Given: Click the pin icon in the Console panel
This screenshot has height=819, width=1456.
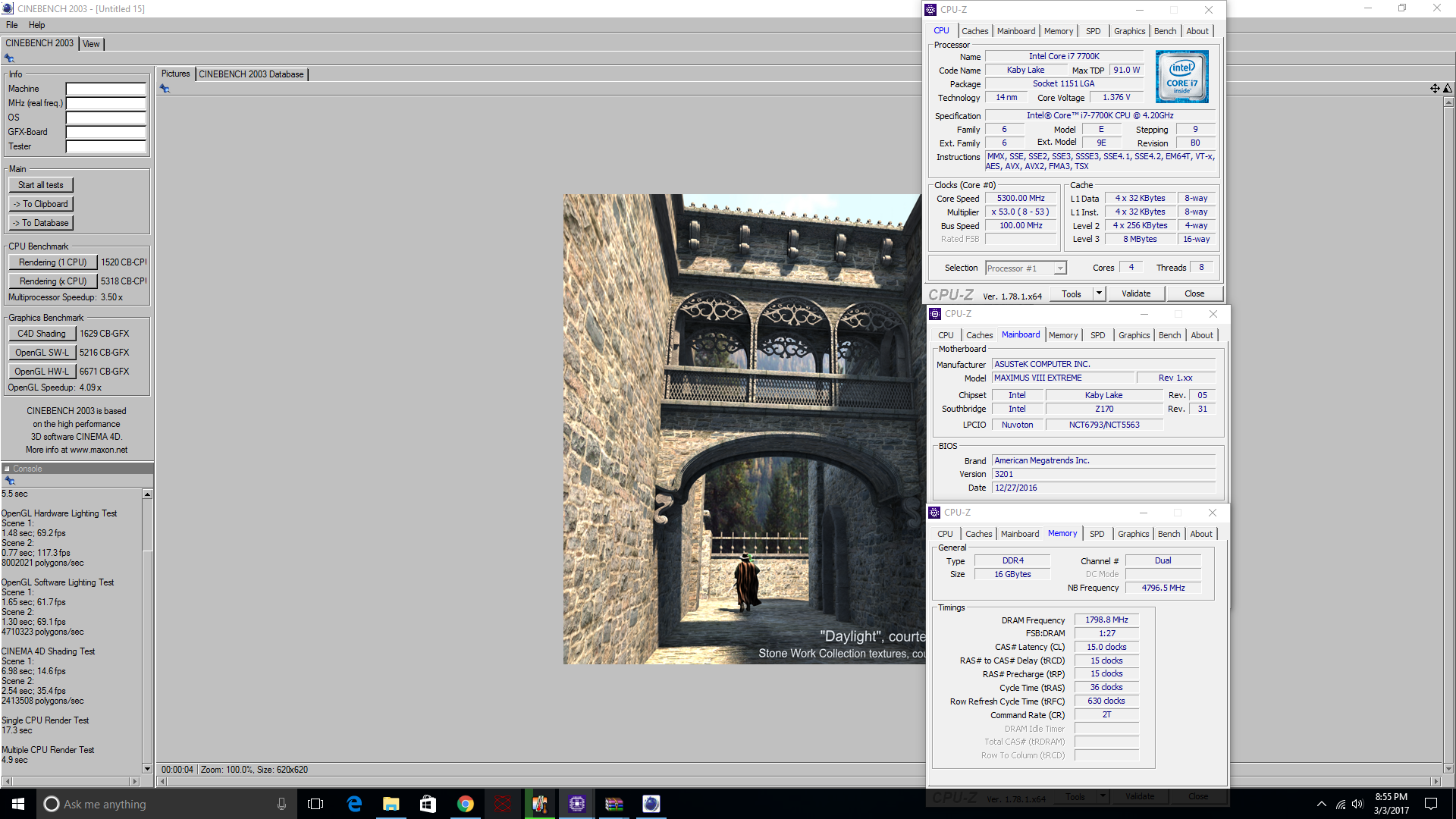Looking at the screenshot, I should pyautogui.click(x=10, y=481).
